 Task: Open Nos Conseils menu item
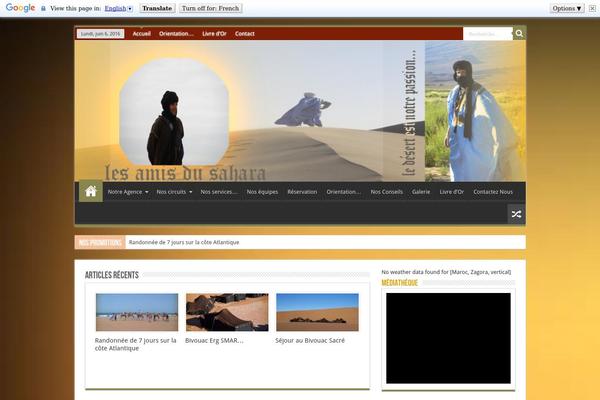[386, 192]
